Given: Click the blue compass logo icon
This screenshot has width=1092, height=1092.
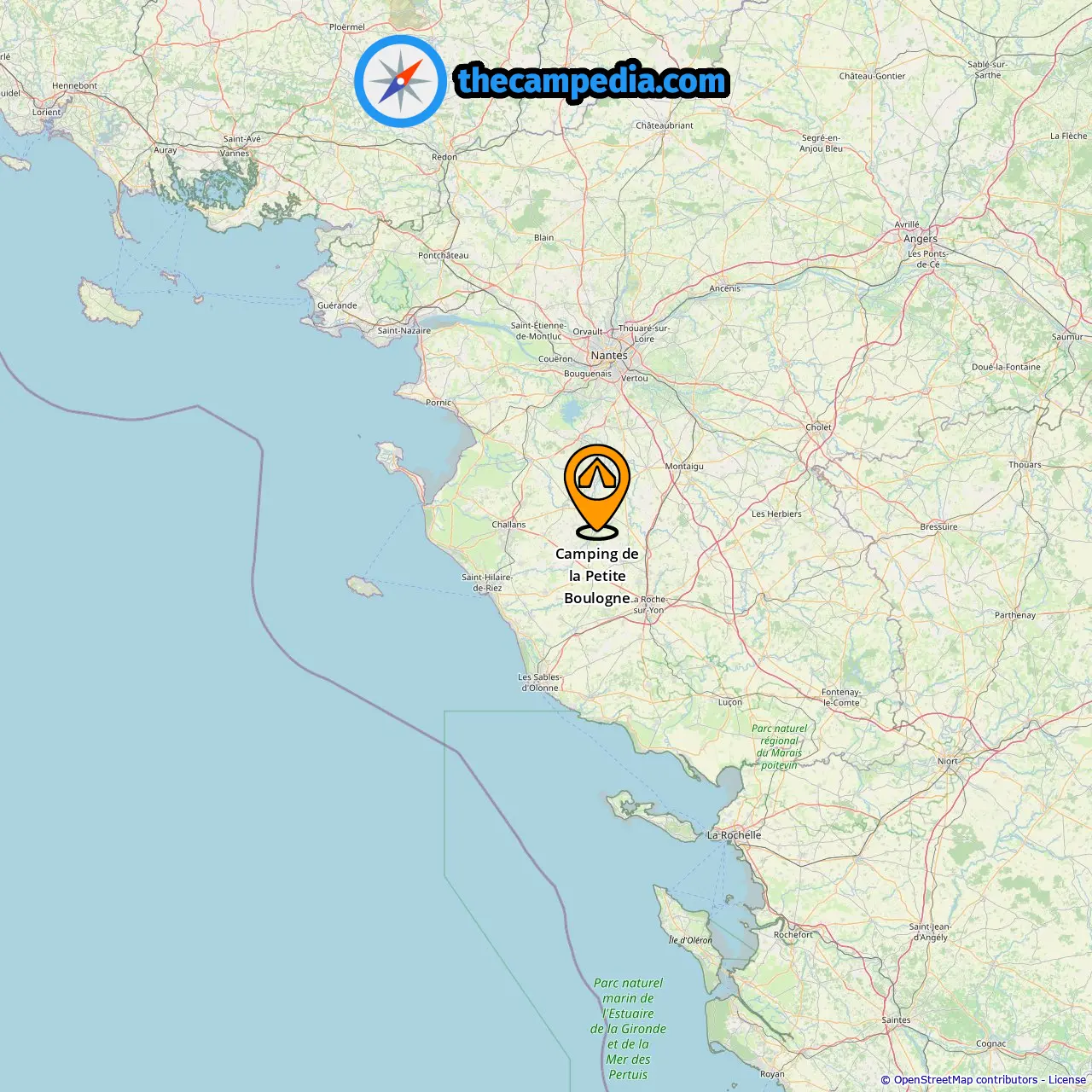Looking at the screenshot, I should point(400,81).
